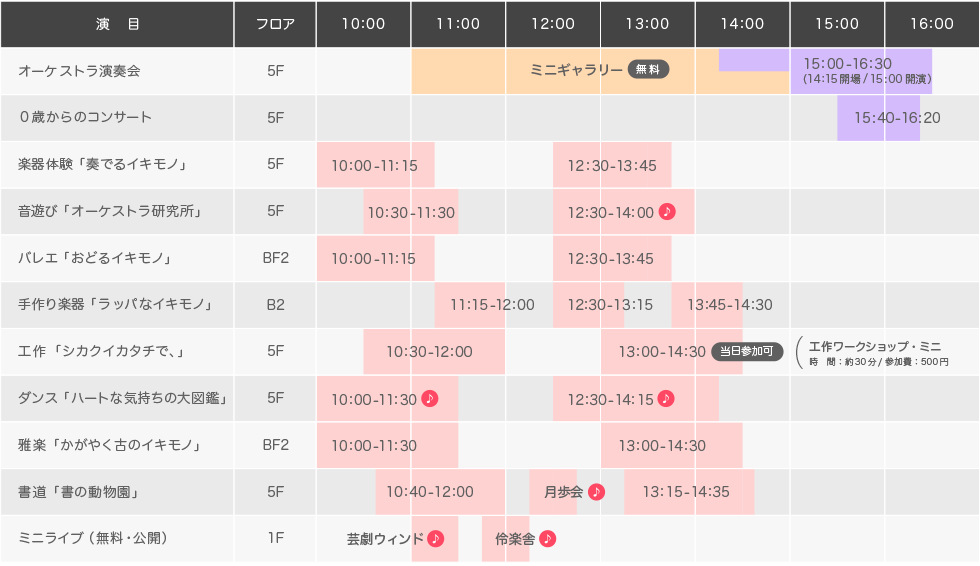Screen dimensions: 980x566
Task: Click the music note next to dance 10:00-11:30
Action: 430,399
